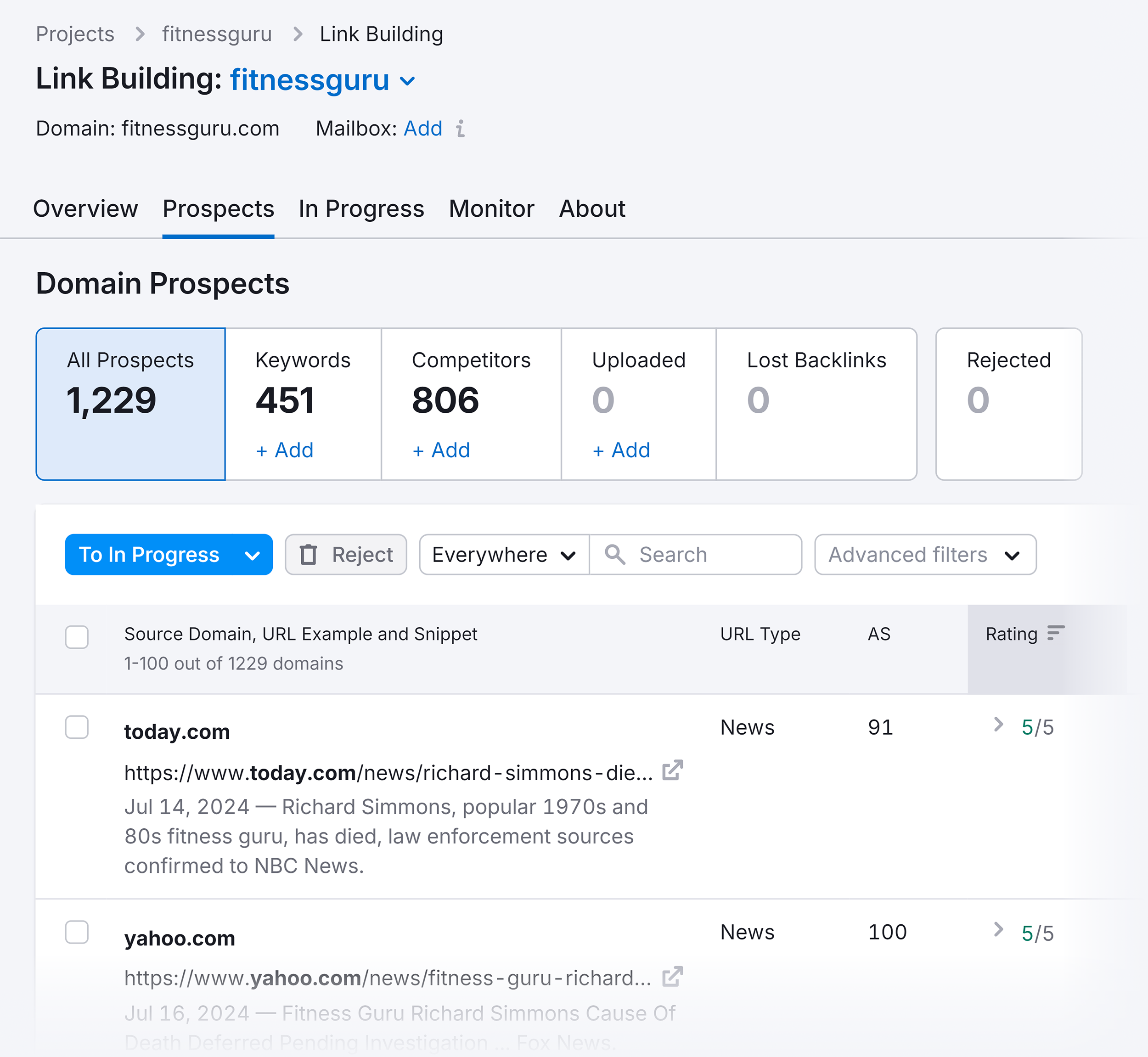Open the Advanced filters dropdown
The height and width of the screenshot is (1057, 1148).
(x=925, y=554)
